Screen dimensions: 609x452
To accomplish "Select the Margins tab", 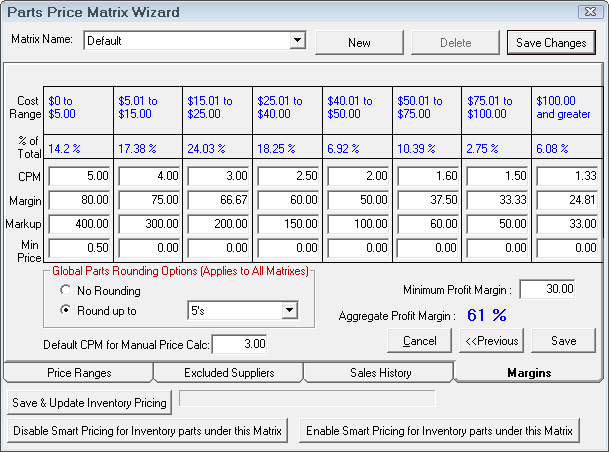I will (528, 373).
